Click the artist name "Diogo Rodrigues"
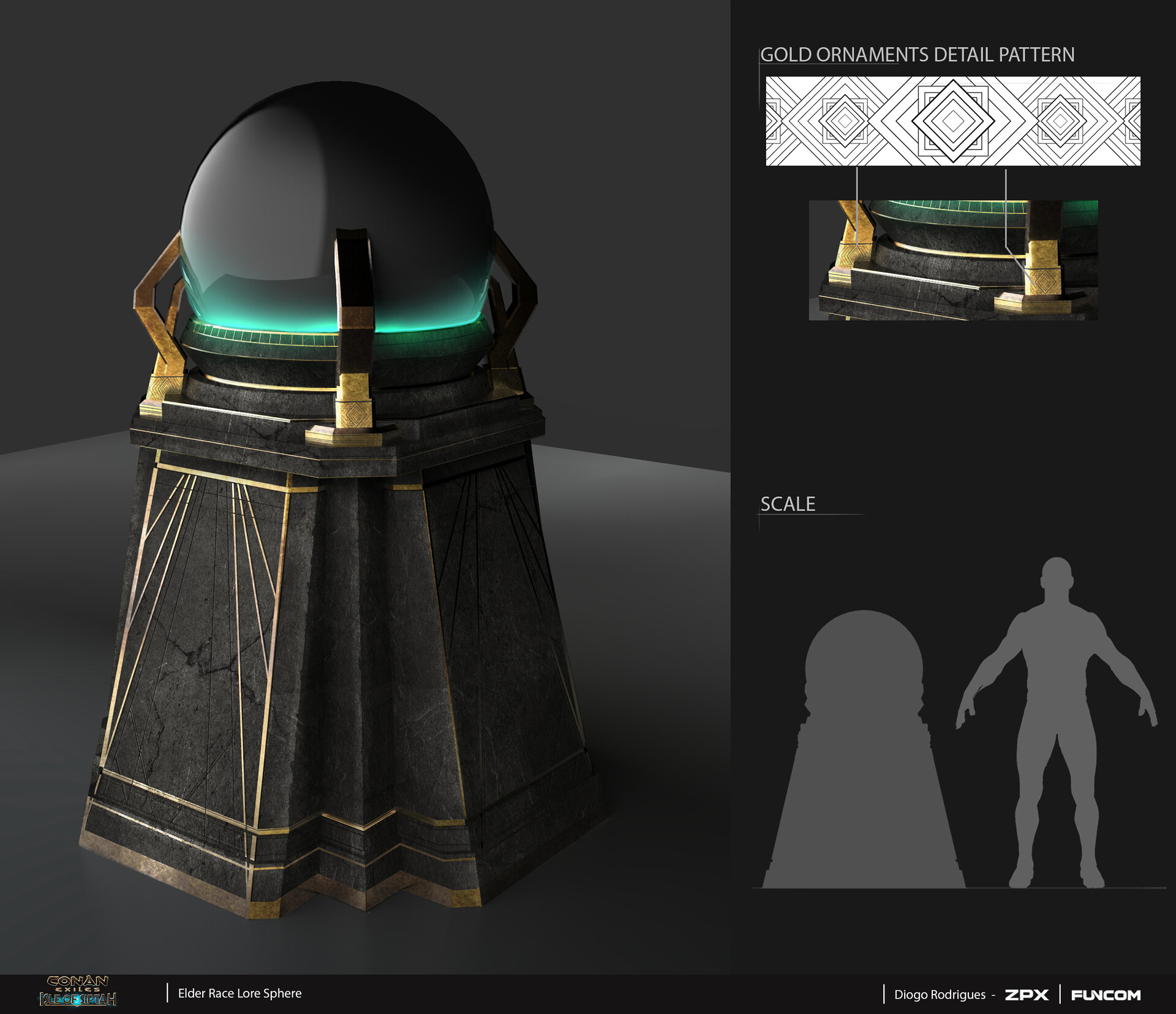Viewport: 1176px width, 1014px height. pos(940,995)
